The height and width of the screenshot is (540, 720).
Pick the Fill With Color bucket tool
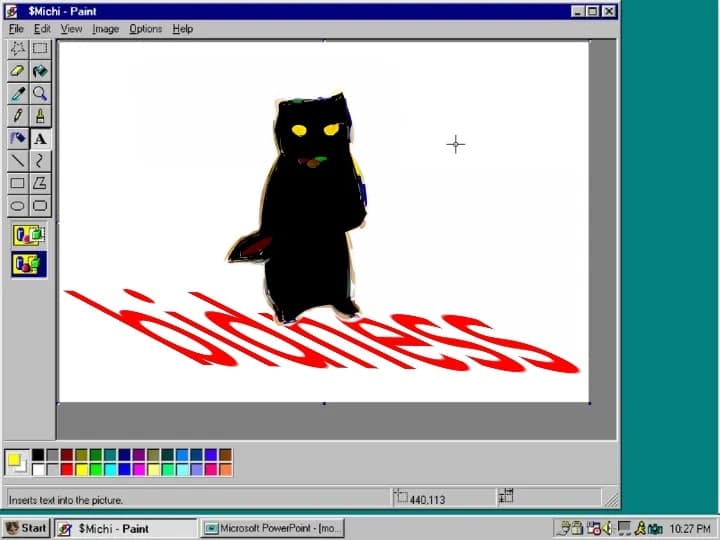point(40,71)
